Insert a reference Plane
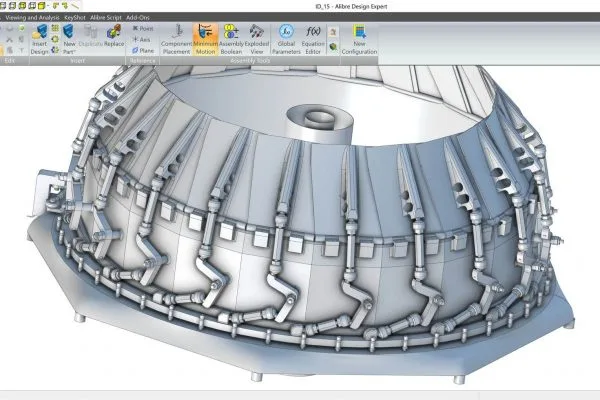This screenshot has width=600, height=400. coord(143,51)
